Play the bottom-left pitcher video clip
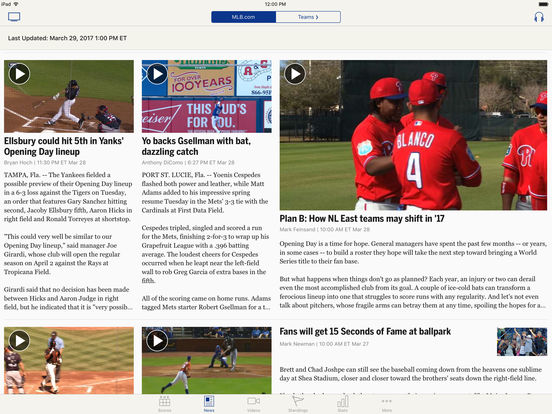Screen dimensions: 552x414 pos(19,340)
